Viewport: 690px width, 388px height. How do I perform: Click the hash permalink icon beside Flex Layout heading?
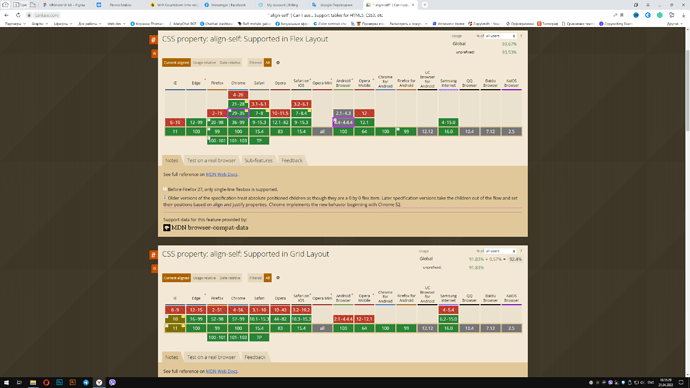[x=154, y=40]
